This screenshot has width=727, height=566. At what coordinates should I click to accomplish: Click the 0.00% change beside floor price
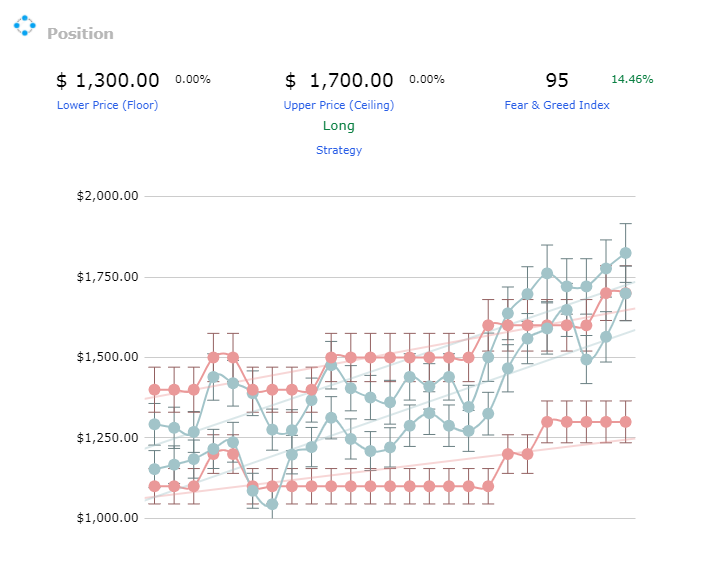point(192,79)
